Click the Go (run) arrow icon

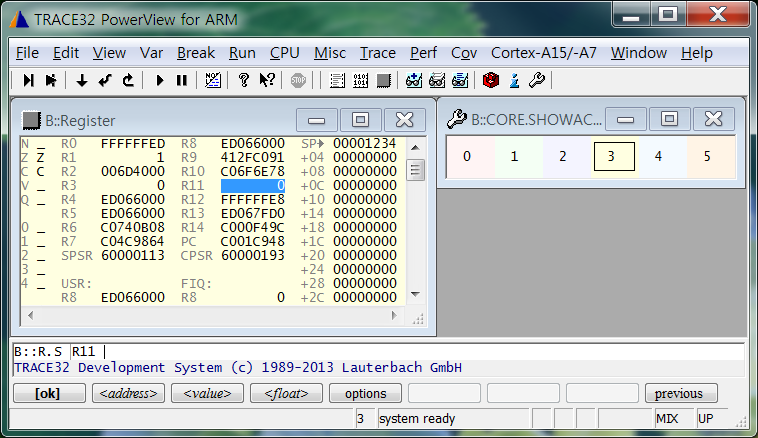(x=160, y=80)
